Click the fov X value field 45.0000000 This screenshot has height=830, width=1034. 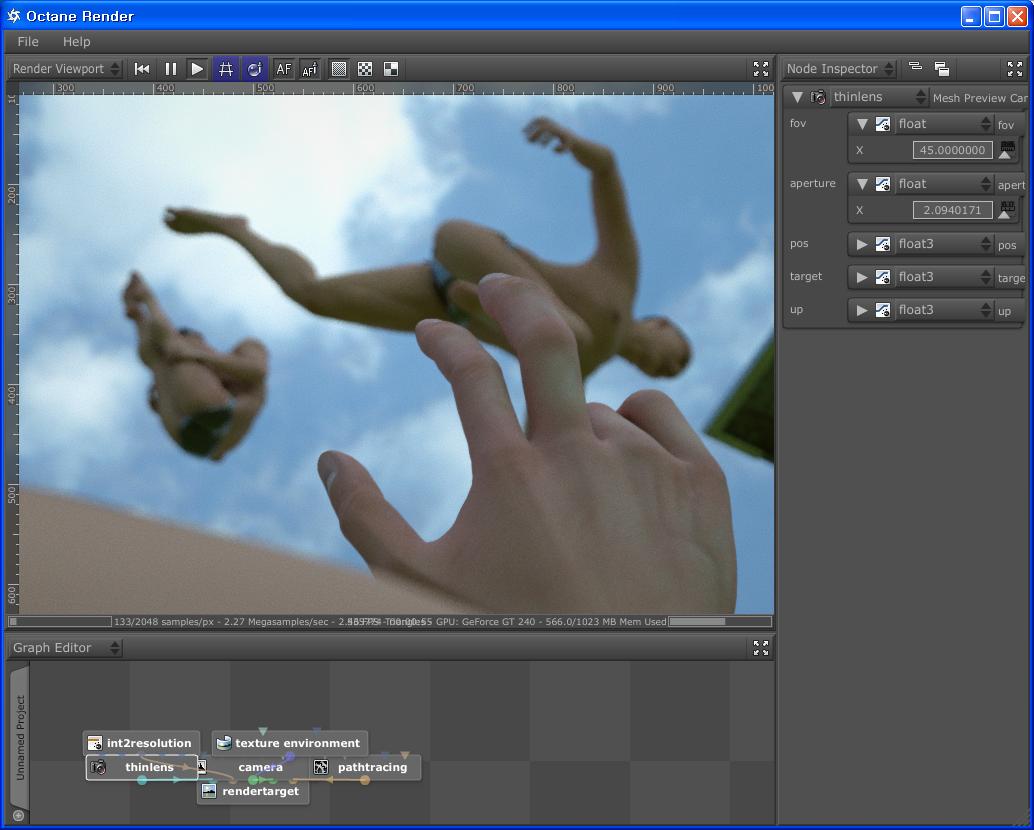click(x=952, y=150)
